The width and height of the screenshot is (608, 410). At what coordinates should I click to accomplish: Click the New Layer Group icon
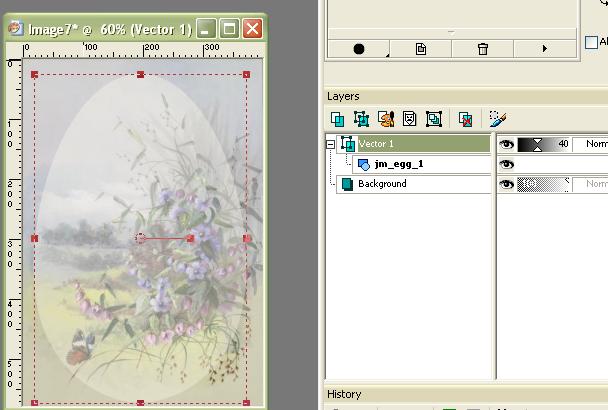434,119
